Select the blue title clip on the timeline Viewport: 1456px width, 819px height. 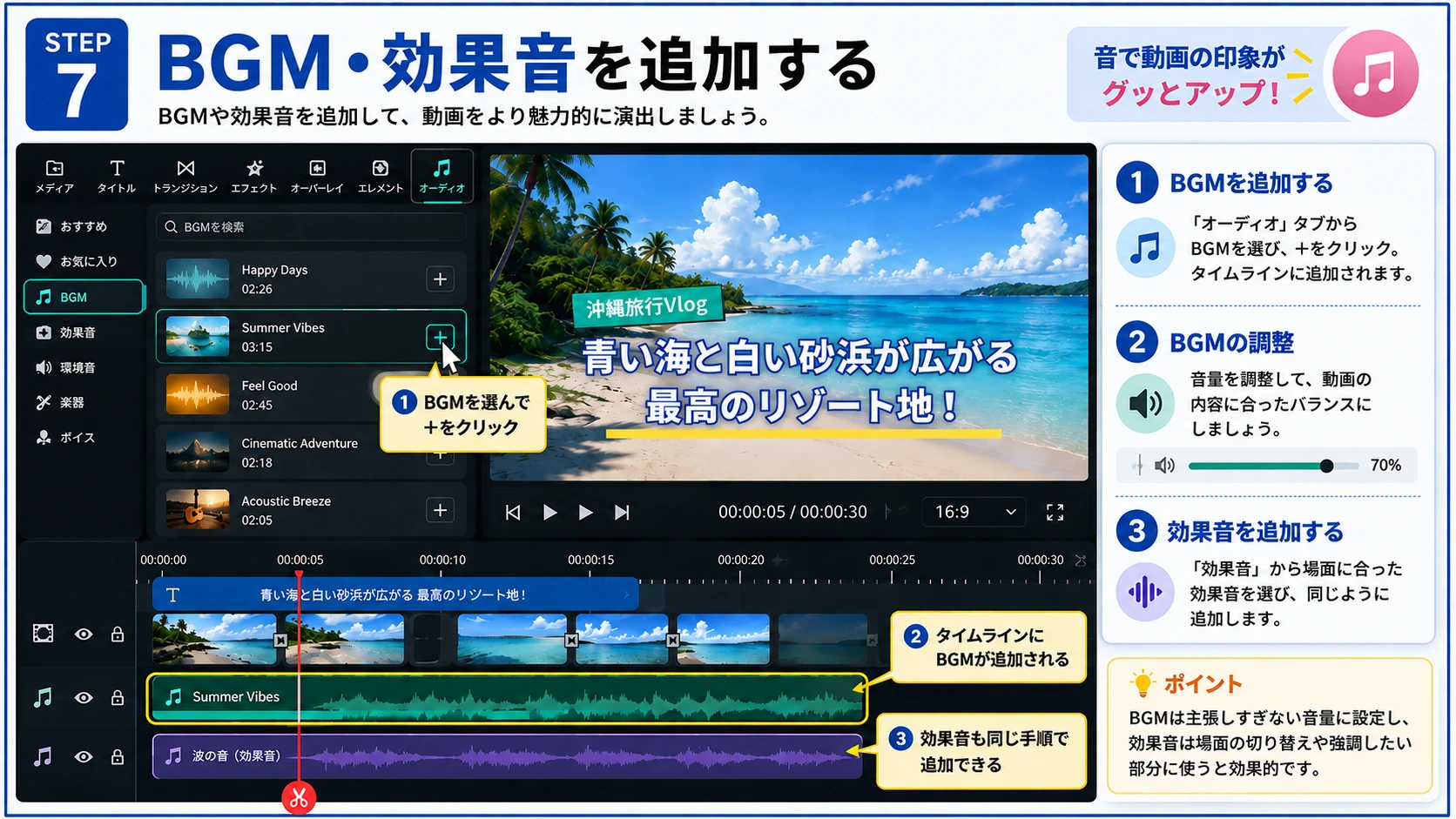pyautogui.click(x=395, y=594)
